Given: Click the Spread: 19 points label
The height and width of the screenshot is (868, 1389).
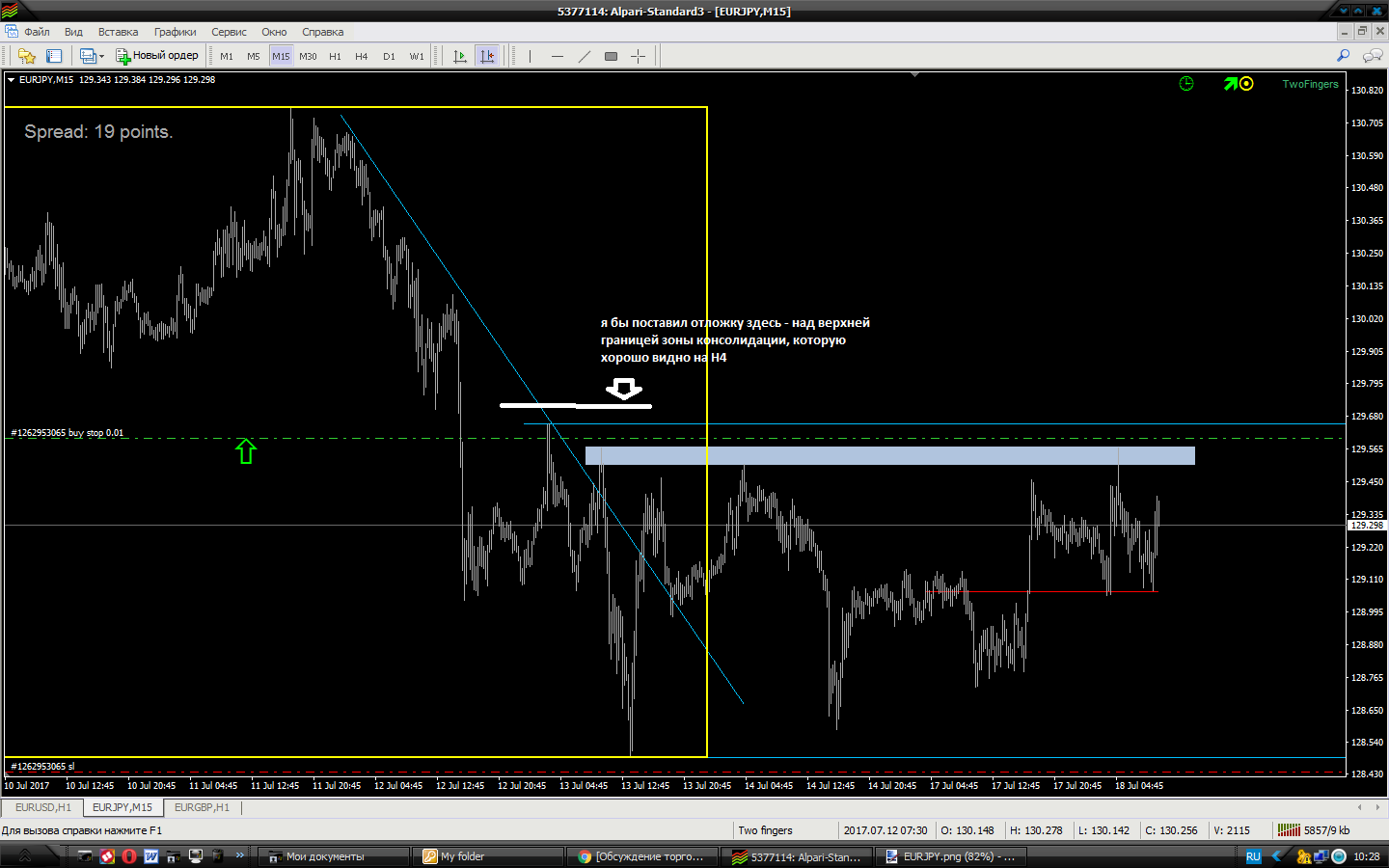Looking at the screenshot, I should click(x=98, y=132).
